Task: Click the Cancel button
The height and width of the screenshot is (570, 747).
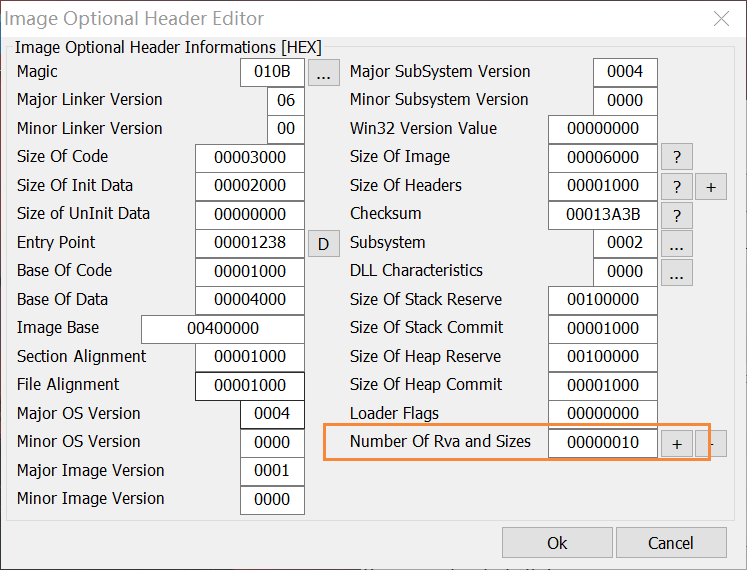Action: click(x=671, y=542)
